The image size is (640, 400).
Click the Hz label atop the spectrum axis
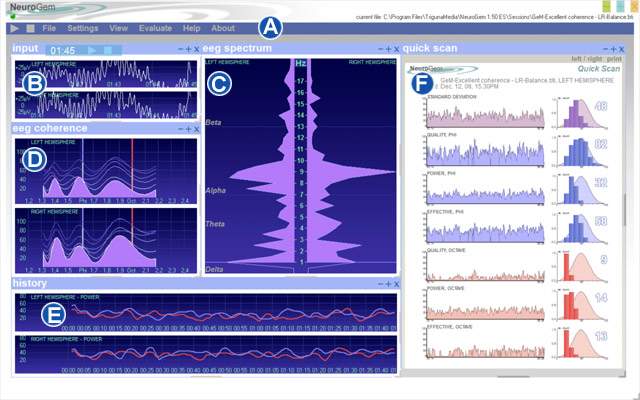coord(300,63)
